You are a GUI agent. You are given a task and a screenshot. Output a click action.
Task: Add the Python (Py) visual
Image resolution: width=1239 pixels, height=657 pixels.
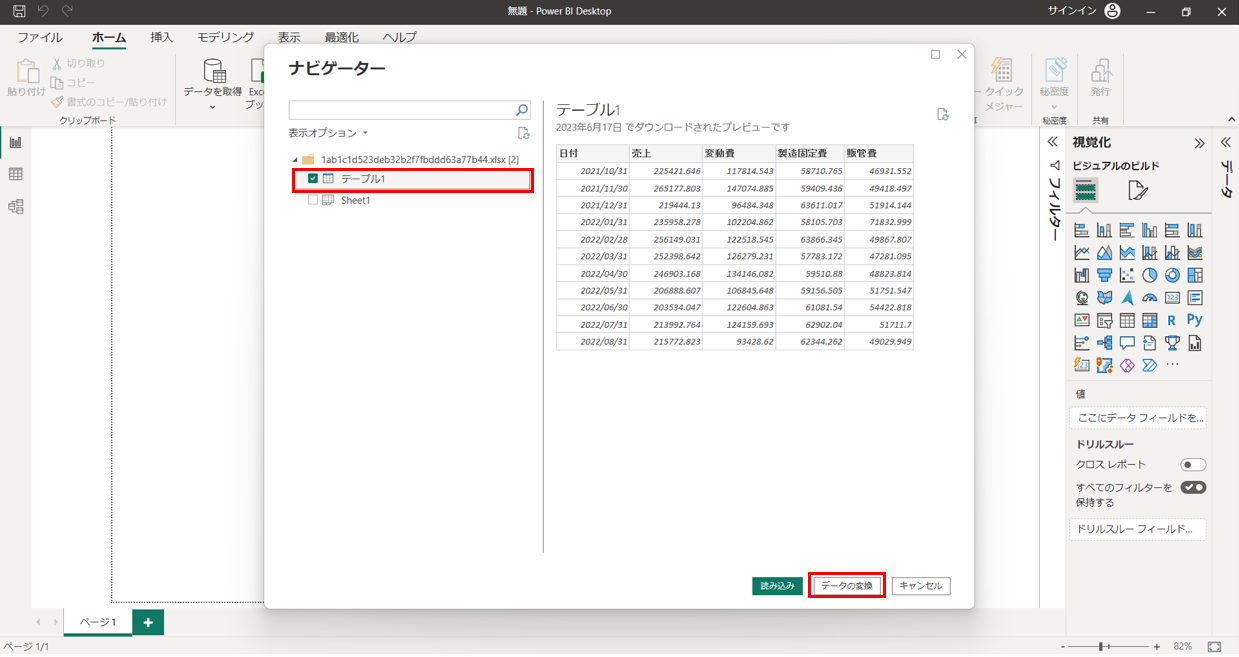[x=1195, y=320]
